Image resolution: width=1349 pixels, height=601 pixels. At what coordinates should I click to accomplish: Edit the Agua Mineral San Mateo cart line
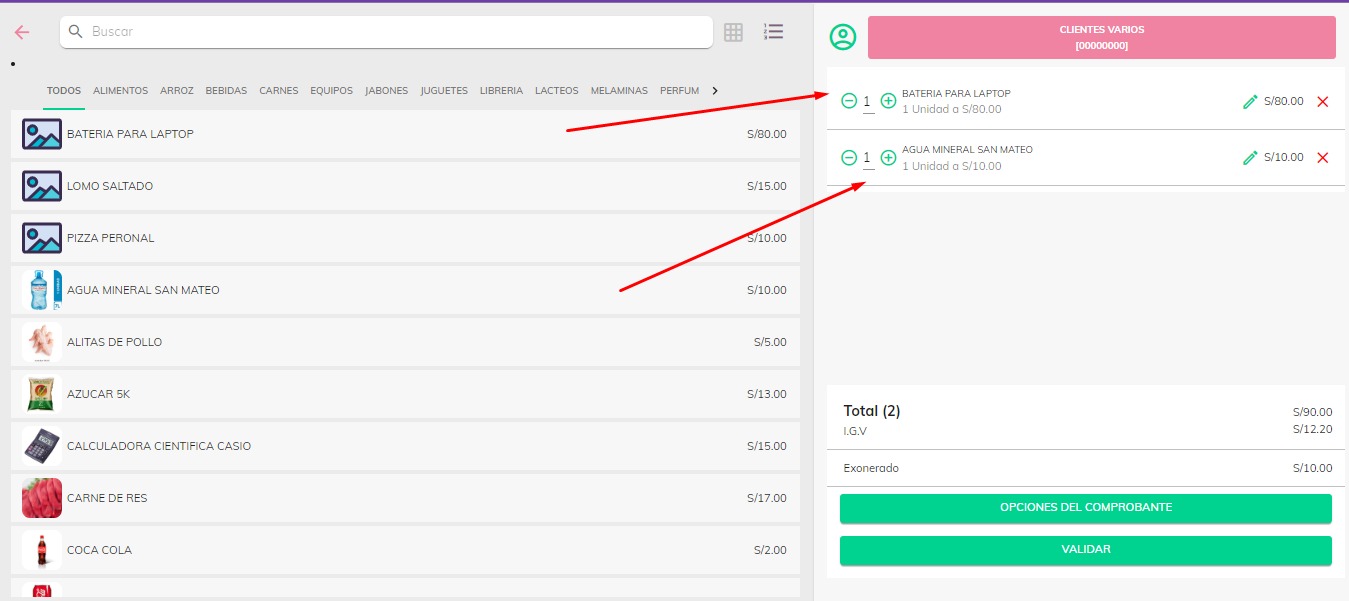click(1250, 157)
